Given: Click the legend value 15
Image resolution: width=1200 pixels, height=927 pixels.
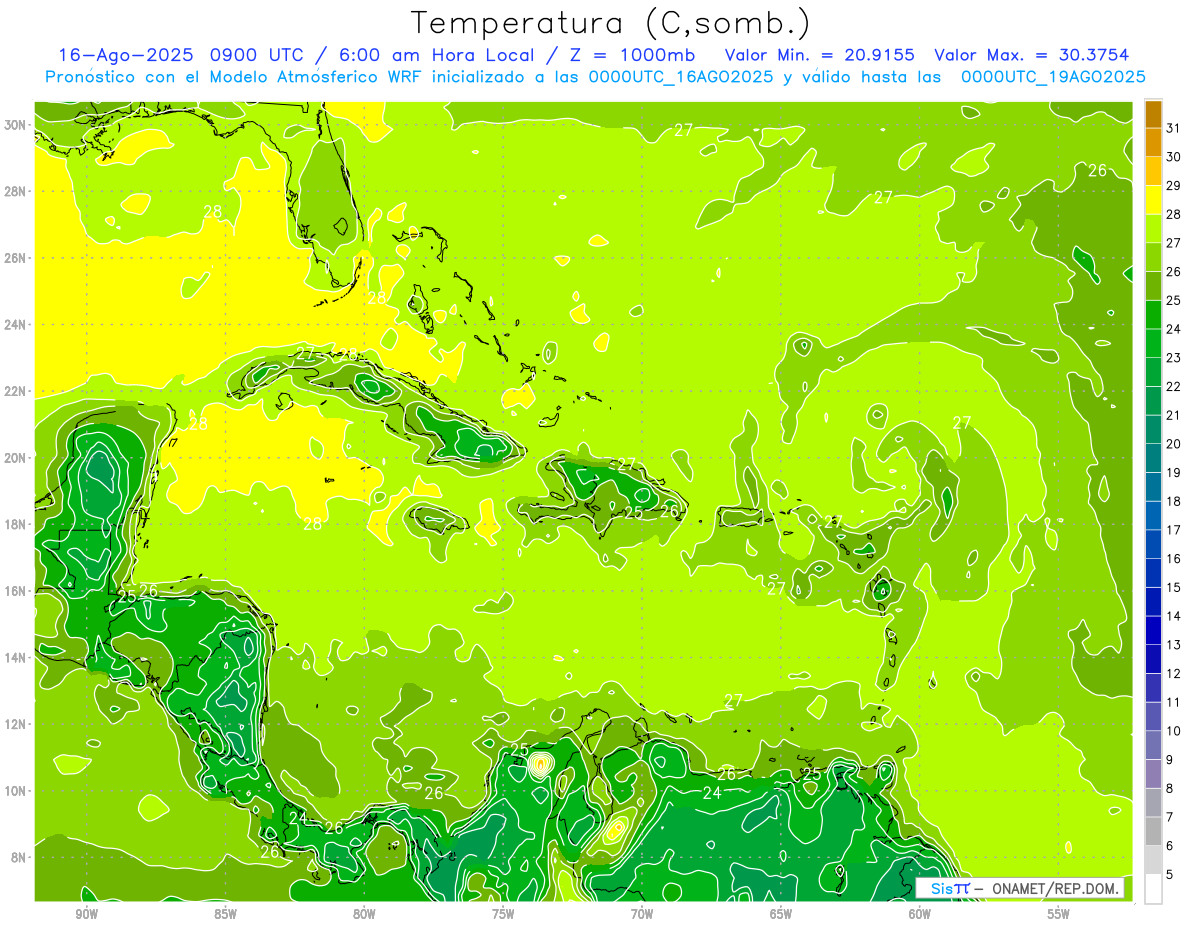Looking at the screenshot, I should tap(1174, 587).
